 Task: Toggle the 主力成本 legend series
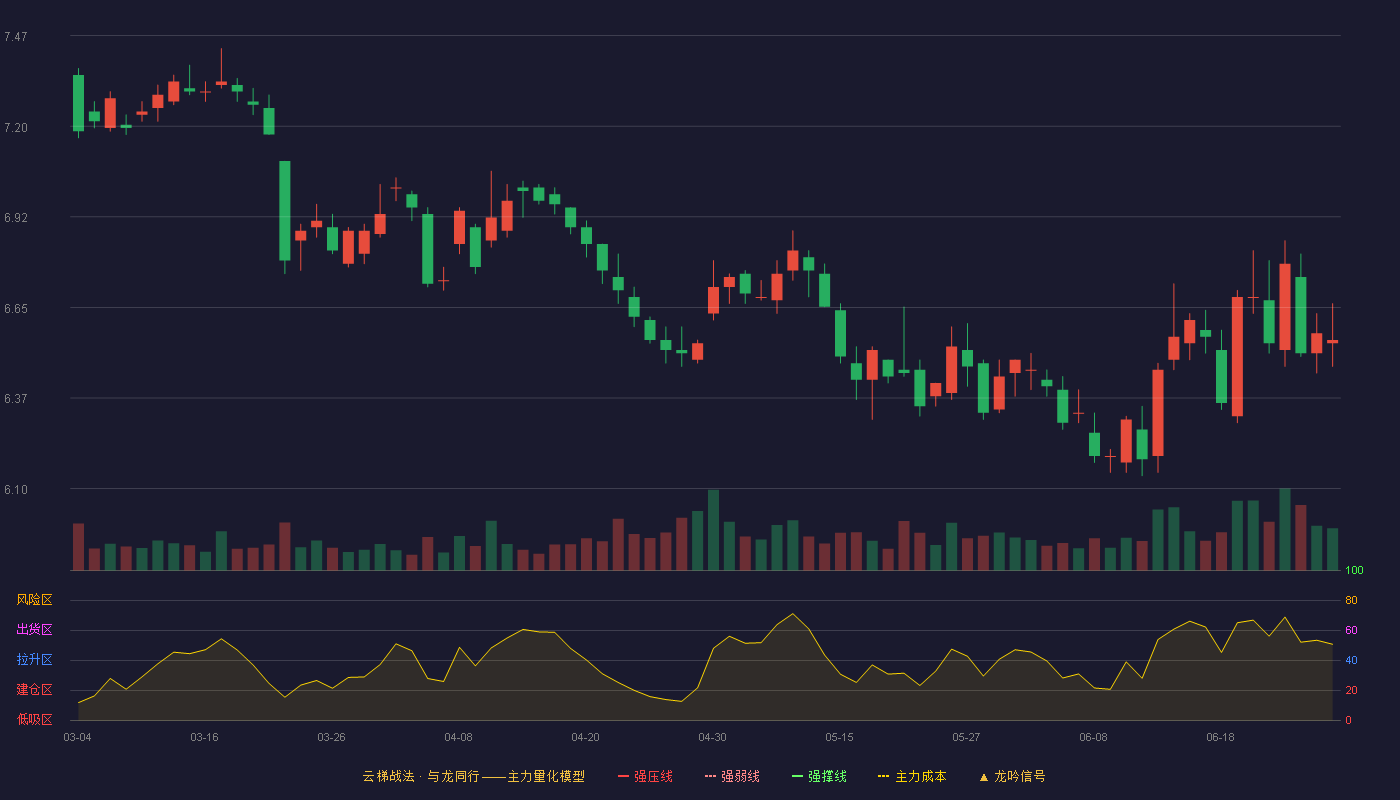(x=911, y=776)
